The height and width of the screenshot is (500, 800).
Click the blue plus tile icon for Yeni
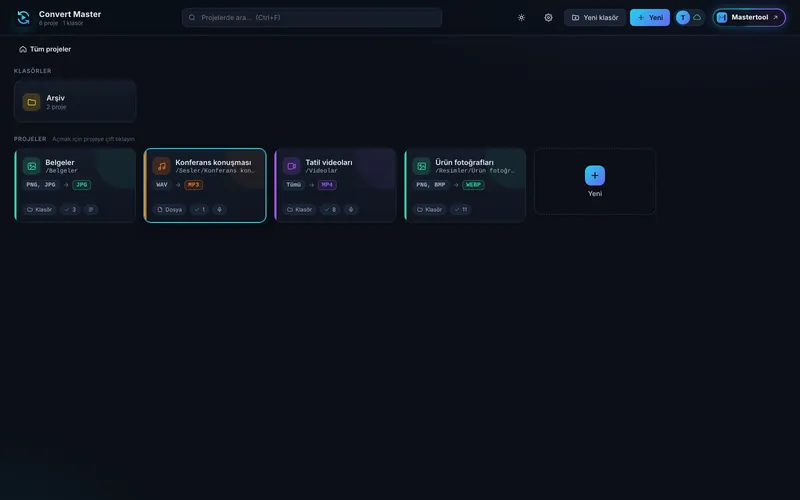click(595, 175)
